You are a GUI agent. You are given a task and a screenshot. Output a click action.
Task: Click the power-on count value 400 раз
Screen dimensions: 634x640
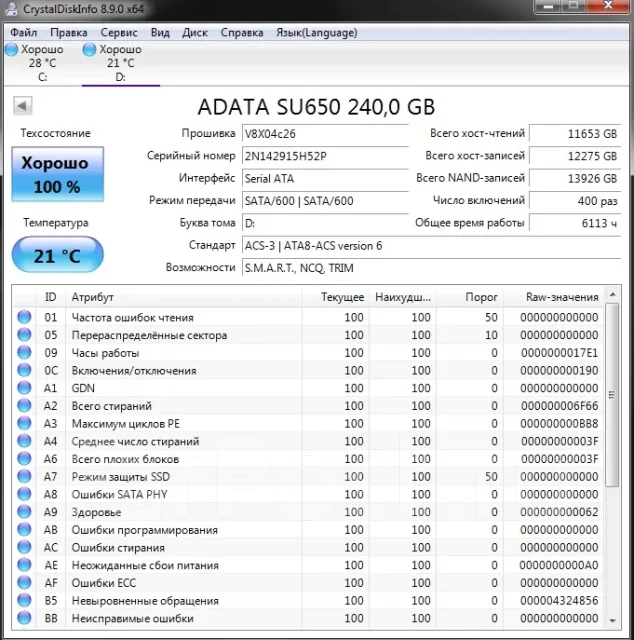(x=575, y=201)
